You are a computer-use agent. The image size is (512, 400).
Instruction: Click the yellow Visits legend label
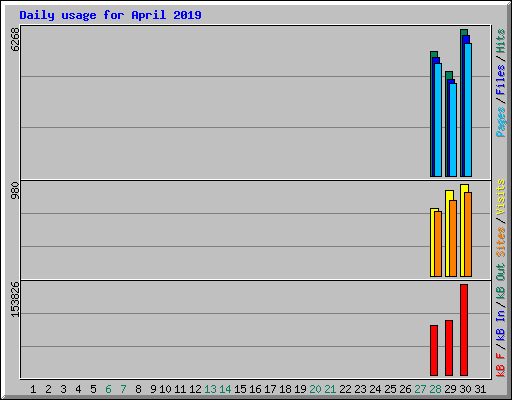(x=501, y=197)
